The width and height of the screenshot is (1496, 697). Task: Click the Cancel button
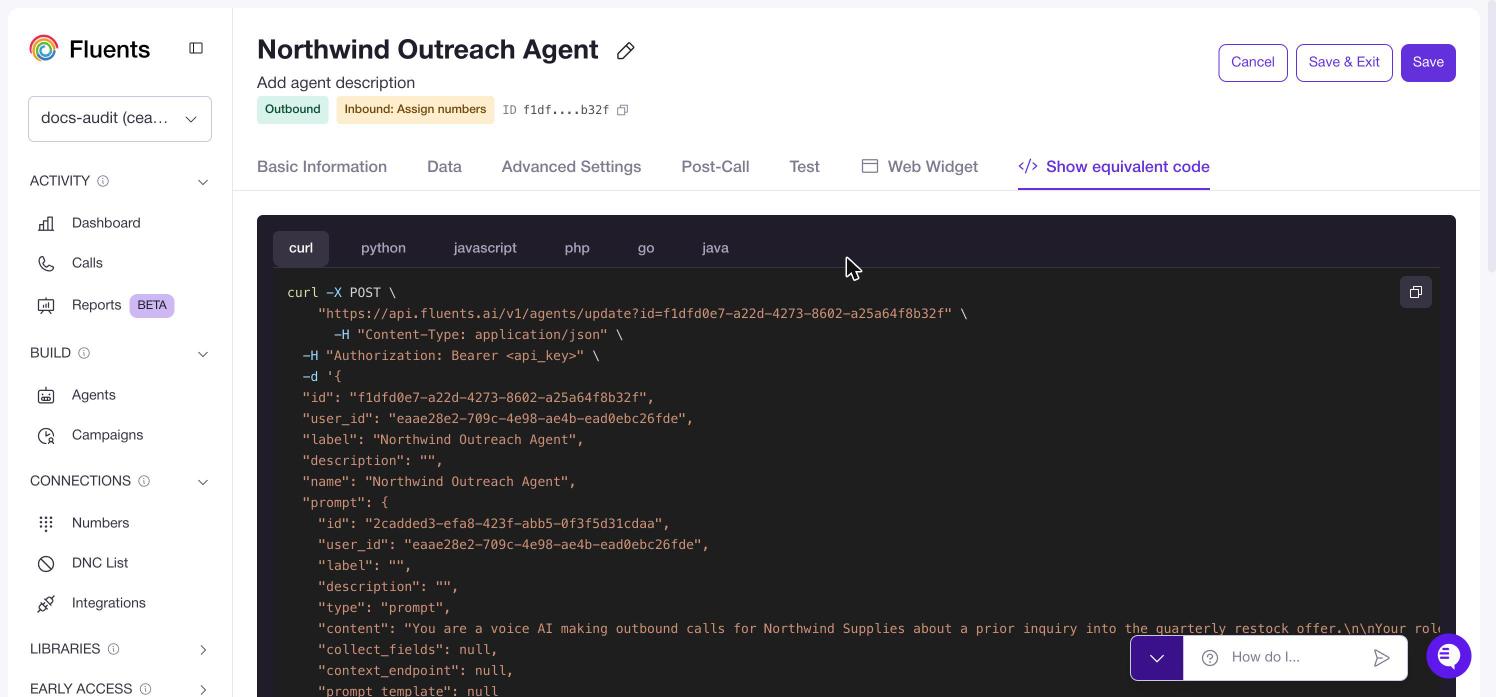coord(1253,63)
